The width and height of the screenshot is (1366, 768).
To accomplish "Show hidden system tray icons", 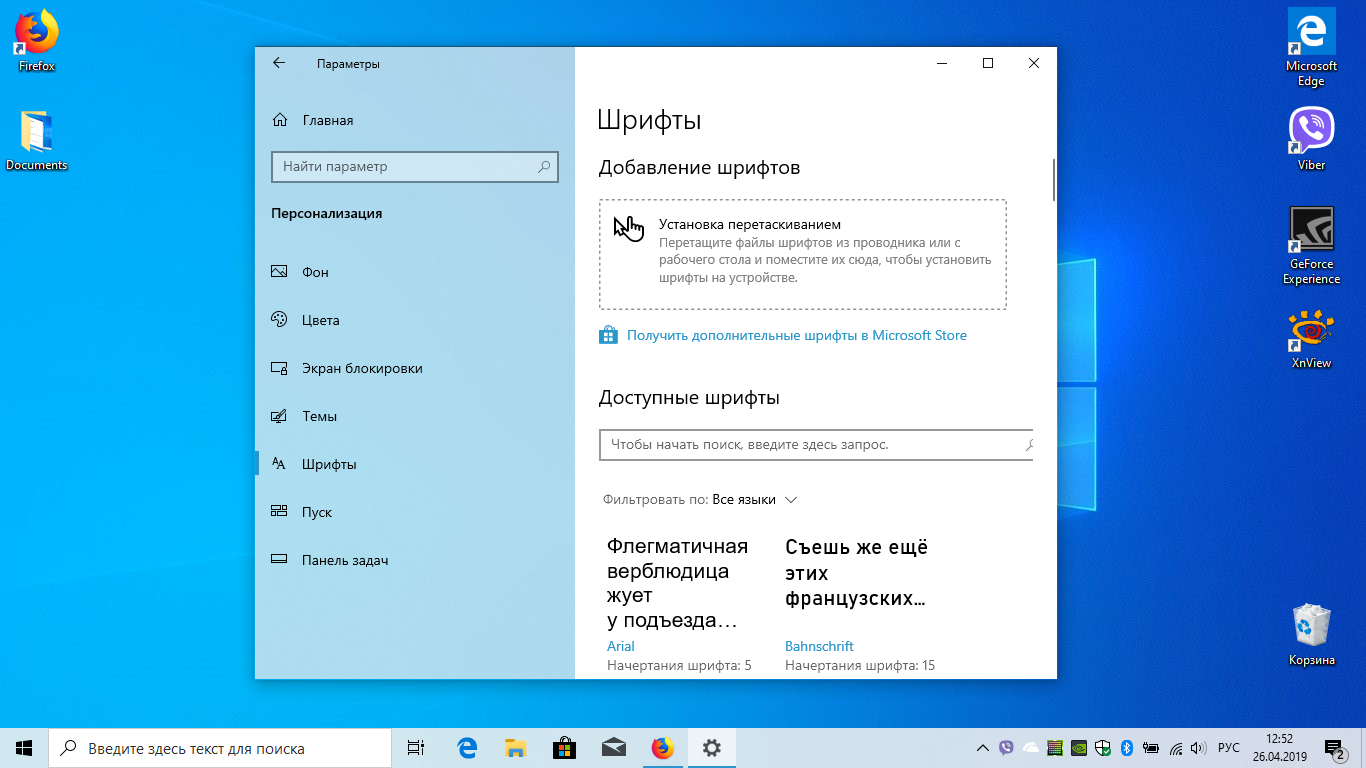I will click(984, 748).
